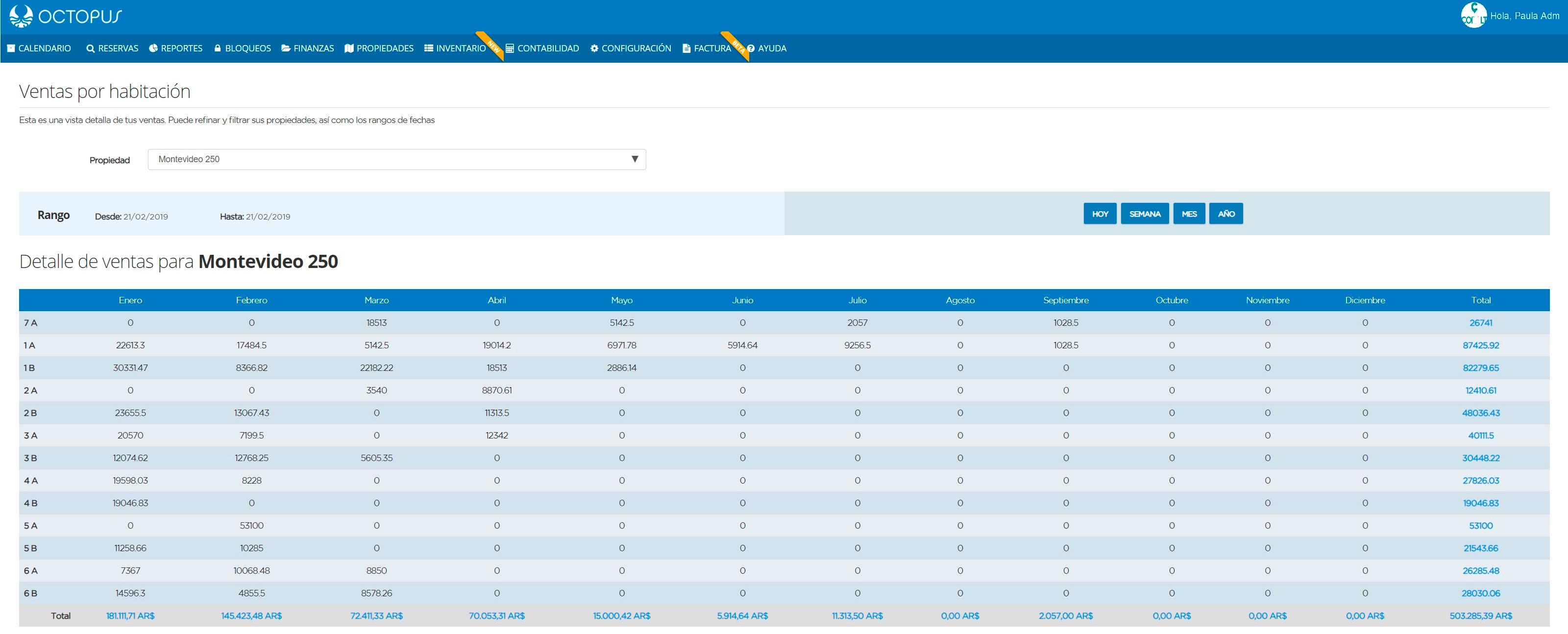Click the Reportes pie chart icon
The width and height of the screenshot is (1568, 634).
point(153,49)
